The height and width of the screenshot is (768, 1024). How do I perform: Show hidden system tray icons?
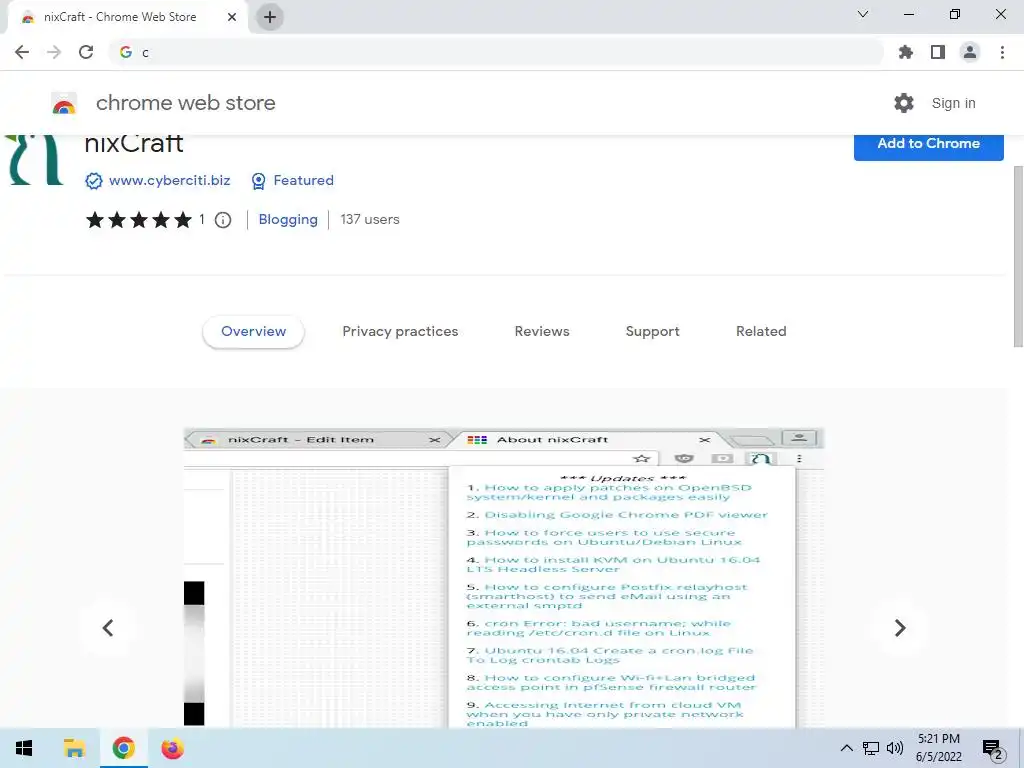(x=846, y=748)
